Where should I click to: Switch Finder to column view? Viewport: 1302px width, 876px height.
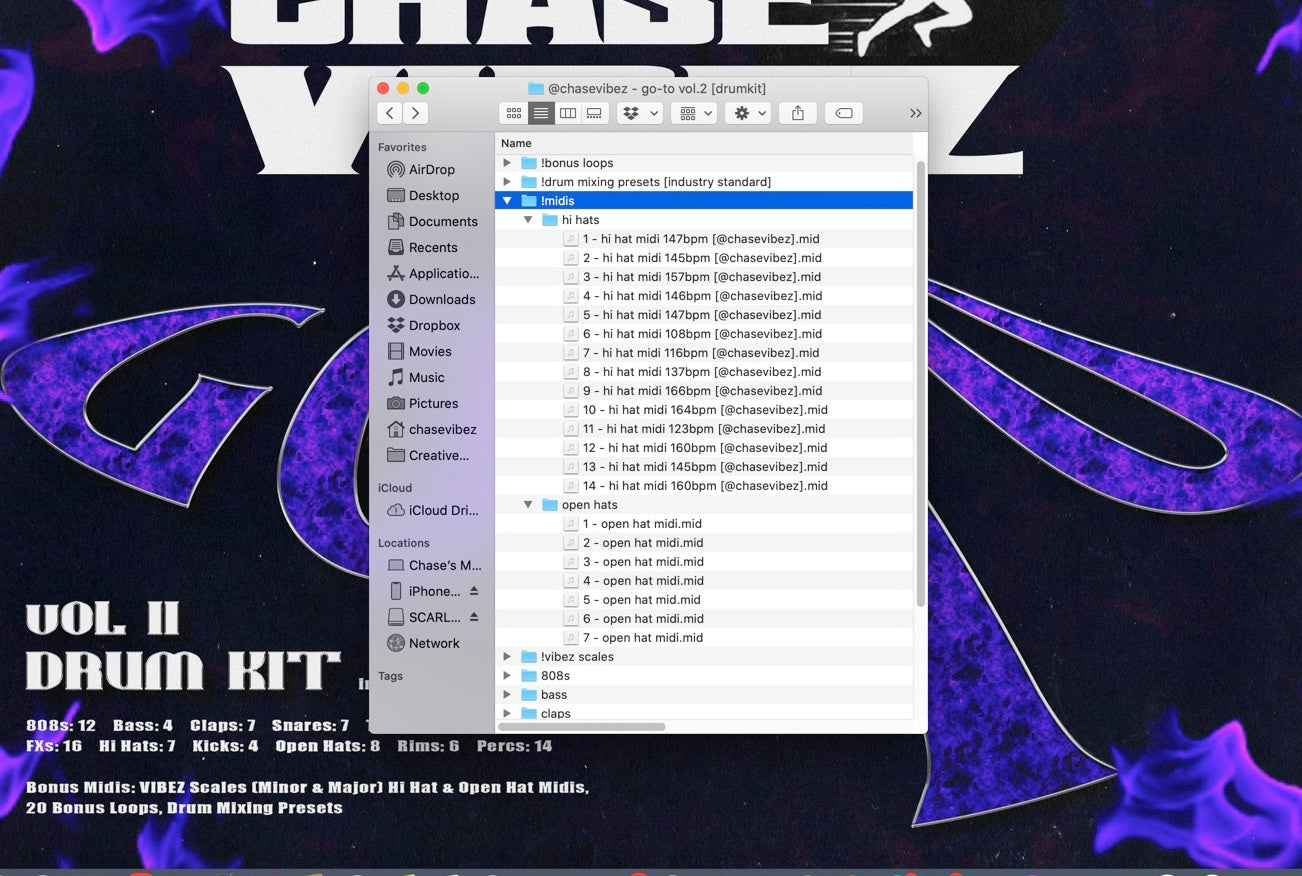pos(568,113)
